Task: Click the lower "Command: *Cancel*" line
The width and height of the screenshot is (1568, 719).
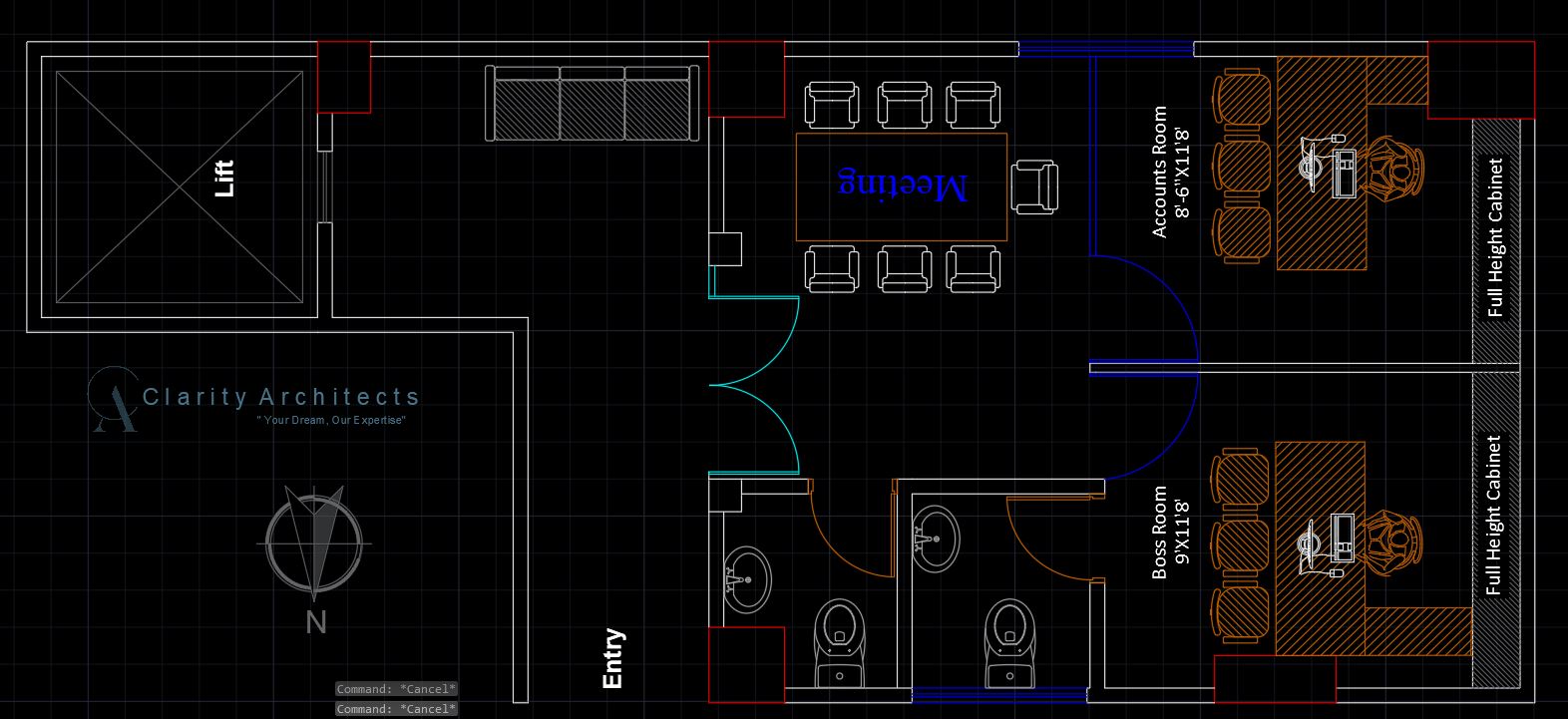Action: (x=397, y=709)
